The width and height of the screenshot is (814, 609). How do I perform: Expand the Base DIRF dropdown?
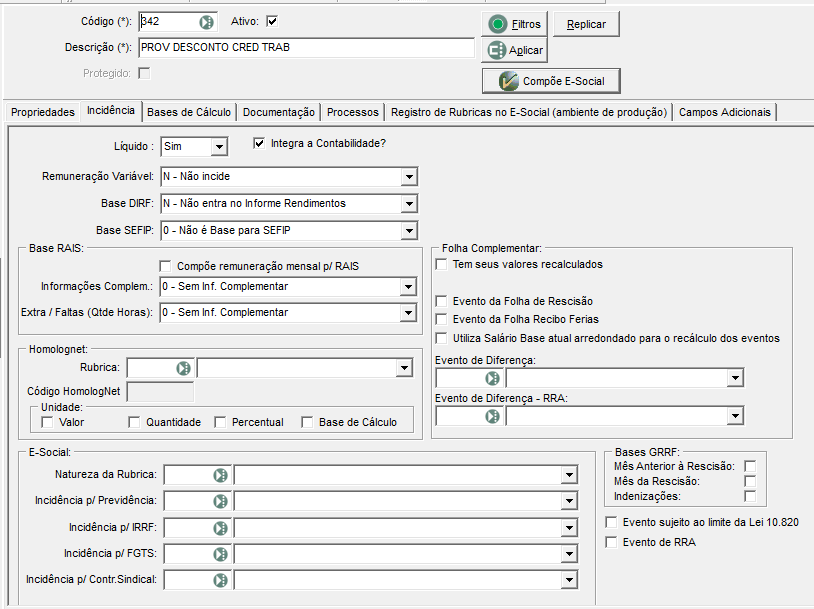point(409,204)
